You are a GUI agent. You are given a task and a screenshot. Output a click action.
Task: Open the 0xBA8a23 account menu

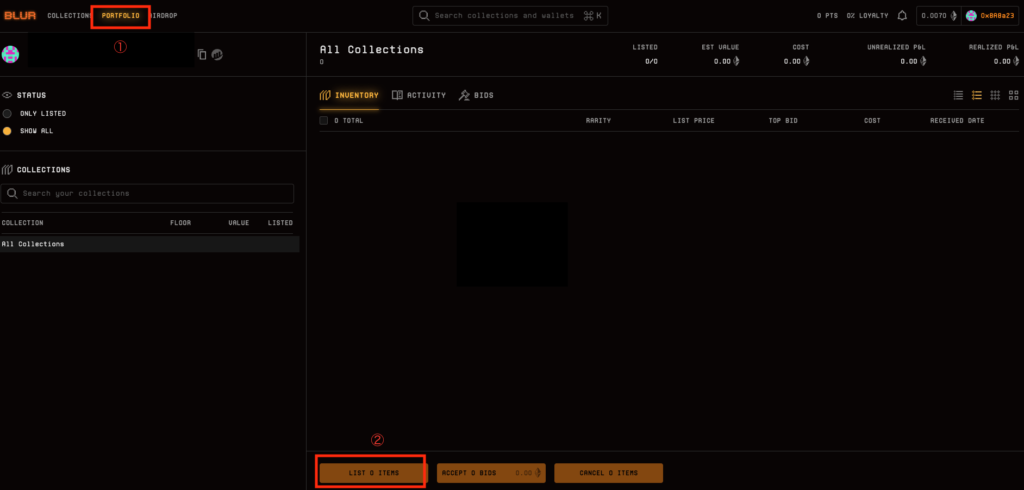[990, 16]
